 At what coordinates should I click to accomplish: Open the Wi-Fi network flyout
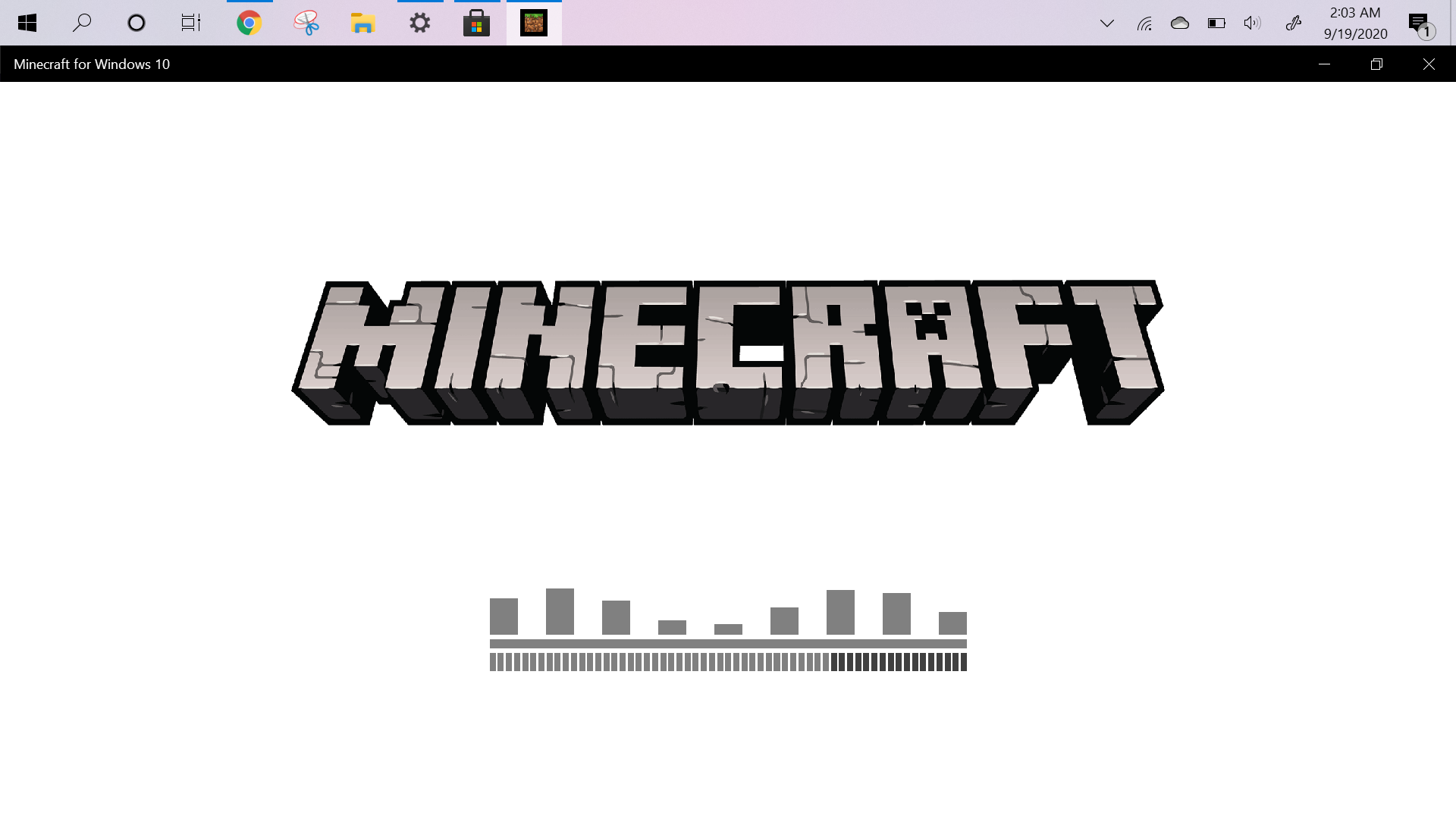[x=1144, y=23]
